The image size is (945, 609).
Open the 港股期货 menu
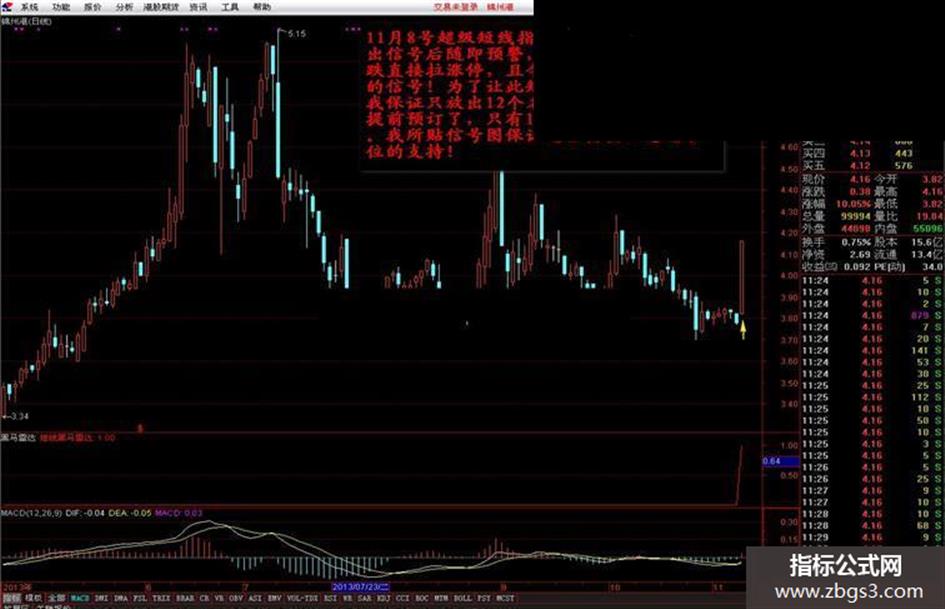[161, 7]
